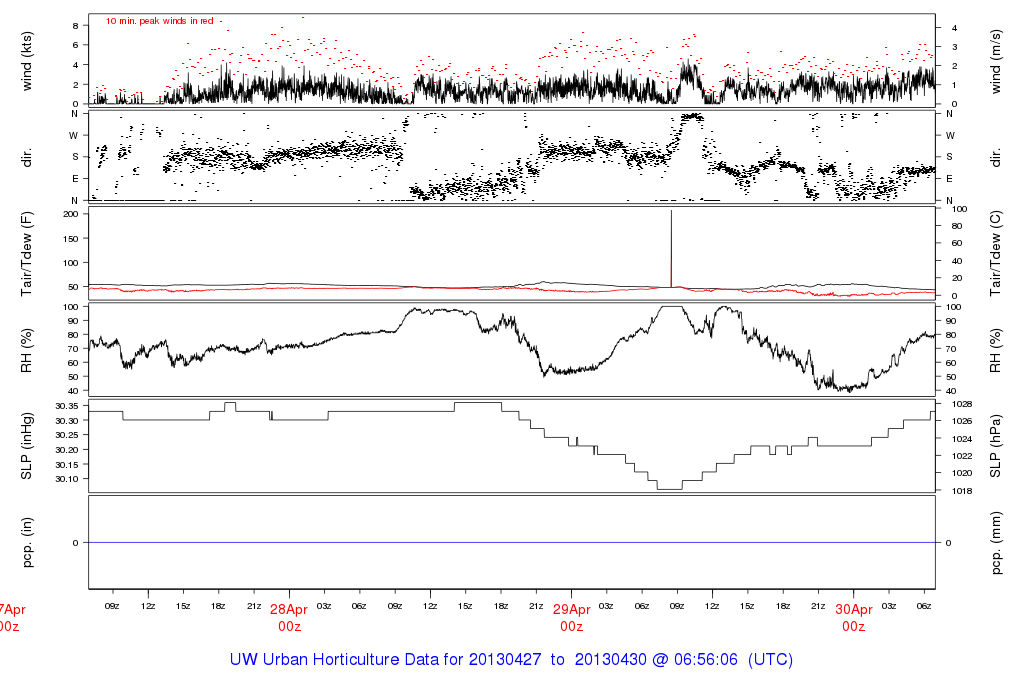Select the 29Apr 00z date marker

pos(571,617)
